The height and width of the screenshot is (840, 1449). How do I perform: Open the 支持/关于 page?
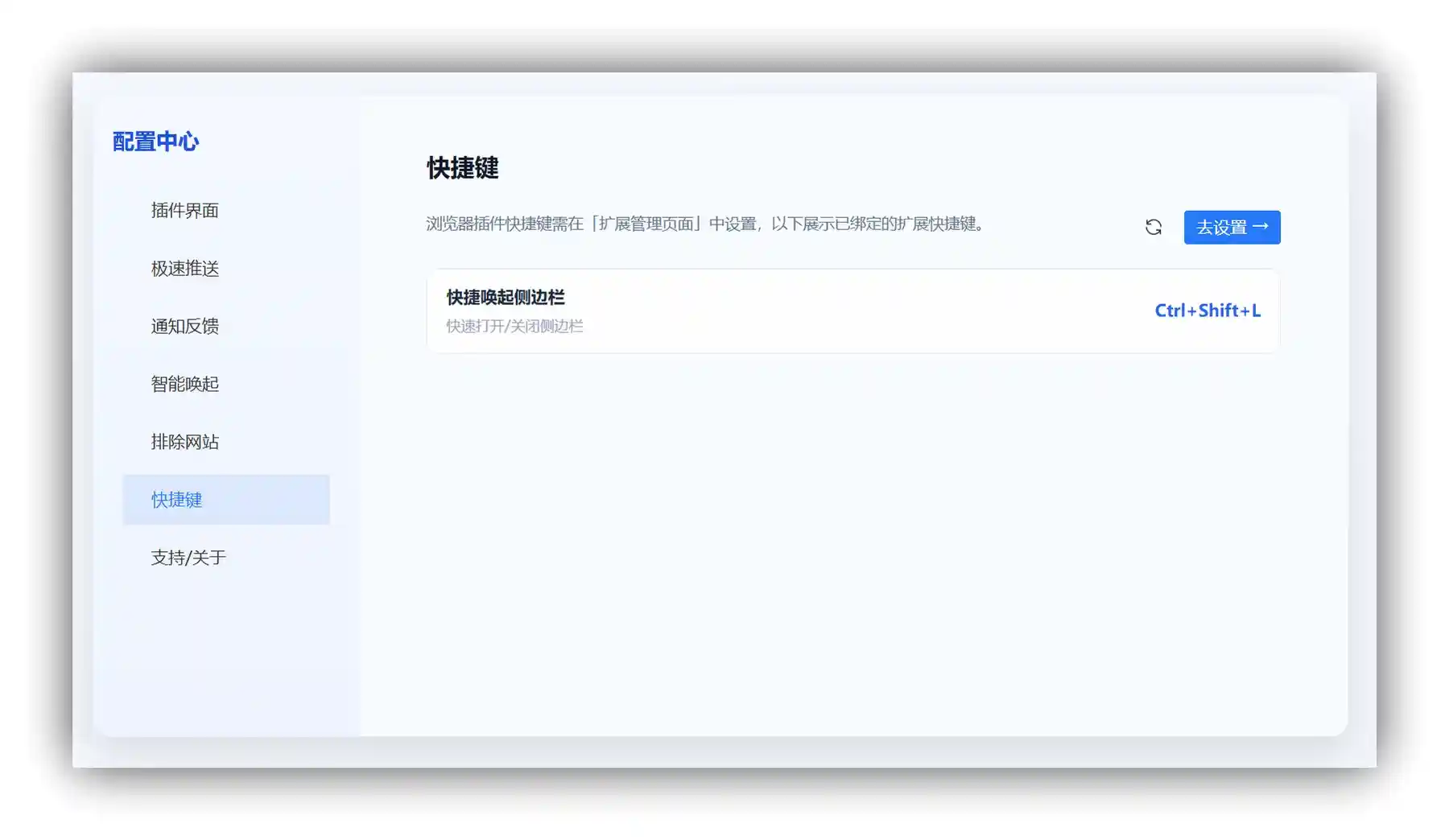coord(188,557)
